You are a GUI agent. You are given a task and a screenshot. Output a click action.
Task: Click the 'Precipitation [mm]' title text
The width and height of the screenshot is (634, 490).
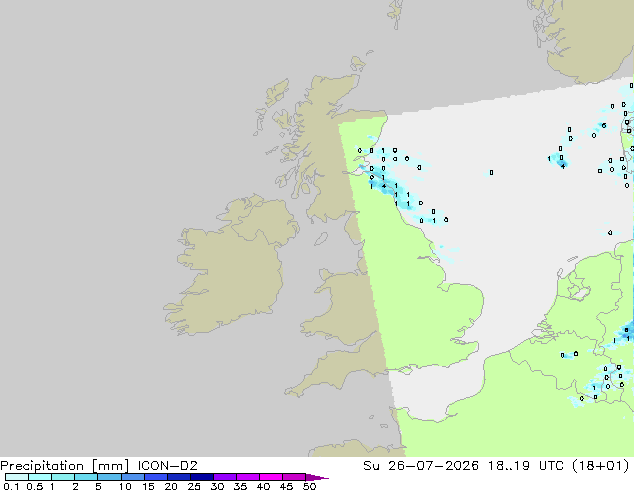coord(65,466)
